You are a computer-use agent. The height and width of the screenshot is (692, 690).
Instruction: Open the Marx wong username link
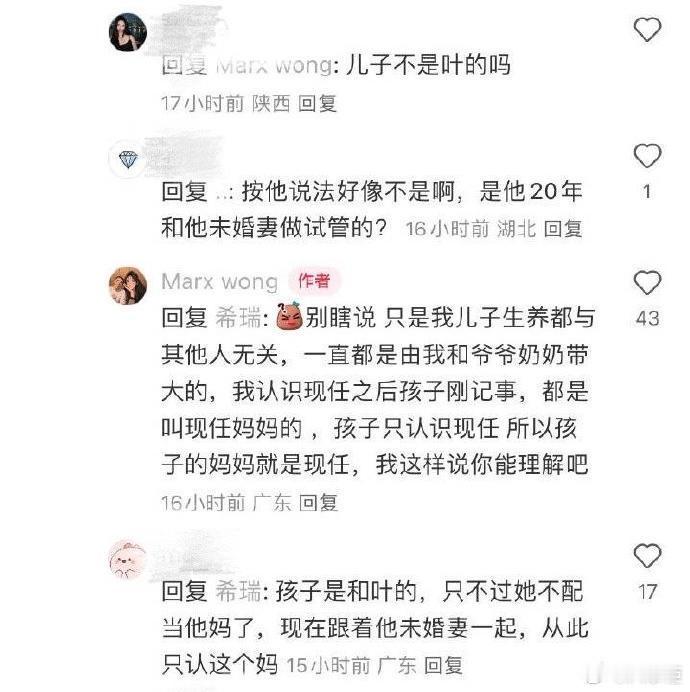tap(219, 282)
